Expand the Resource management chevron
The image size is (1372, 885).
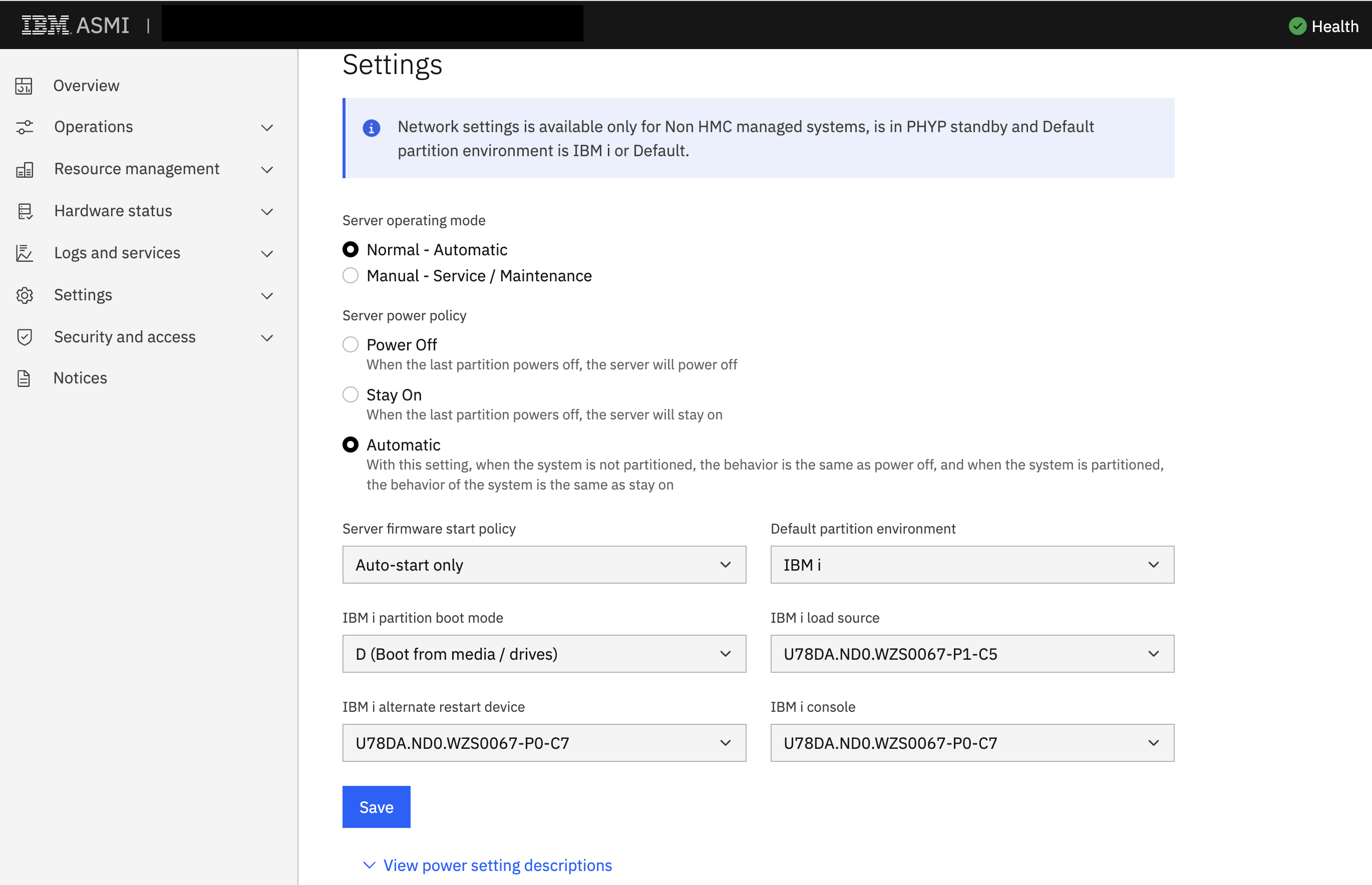267,170
